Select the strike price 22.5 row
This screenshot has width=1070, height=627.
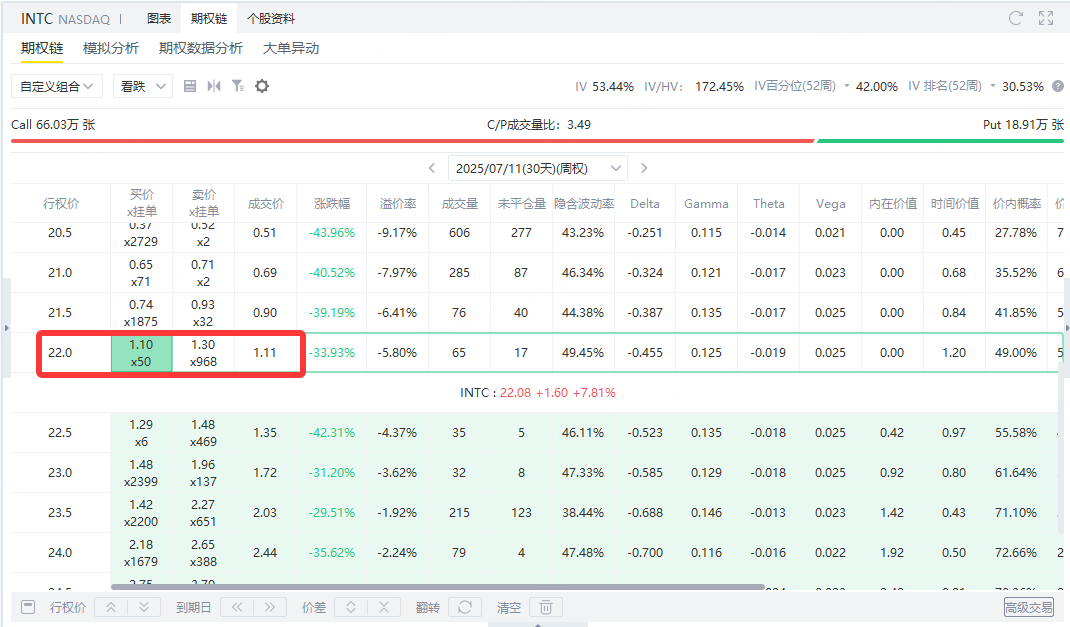(537, 433)
